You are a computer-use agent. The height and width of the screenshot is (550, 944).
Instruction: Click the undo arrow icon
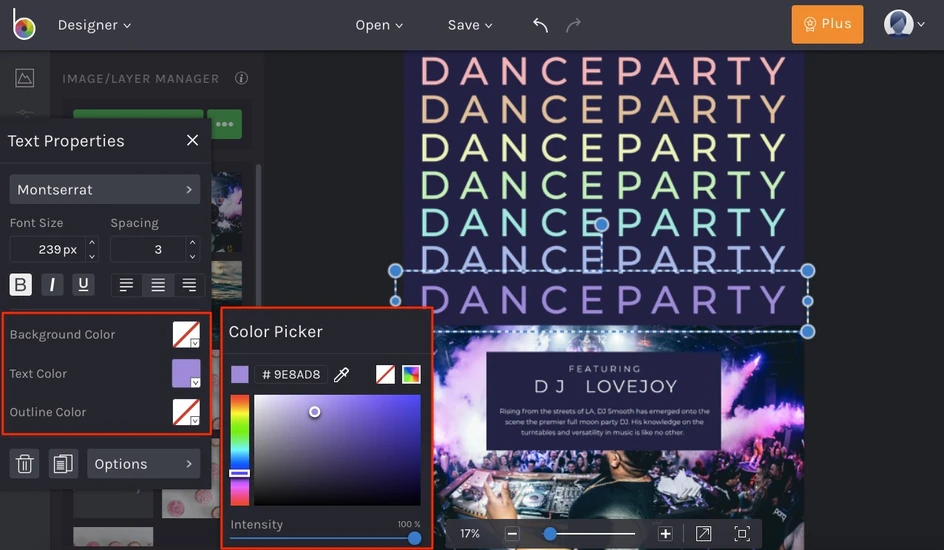540,25
